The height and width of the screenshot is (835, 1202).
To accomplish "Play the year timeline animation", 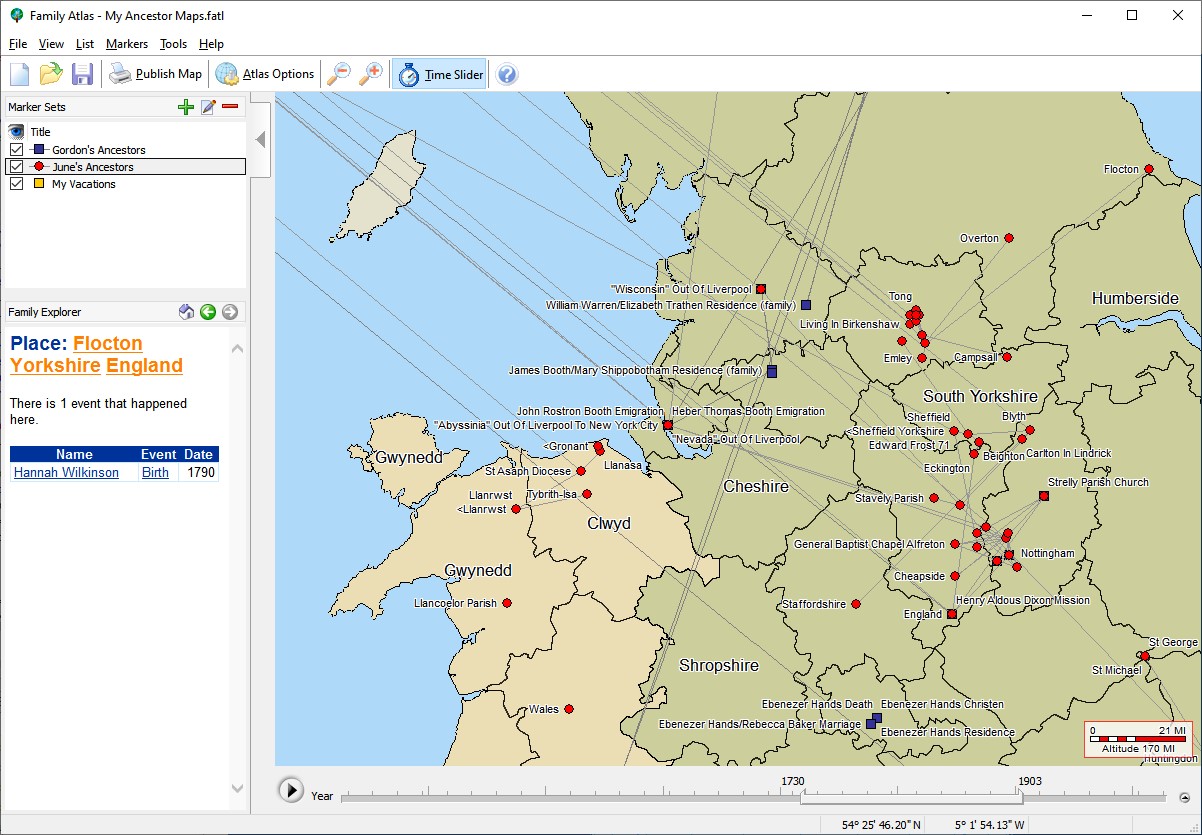I will point(290,790).
